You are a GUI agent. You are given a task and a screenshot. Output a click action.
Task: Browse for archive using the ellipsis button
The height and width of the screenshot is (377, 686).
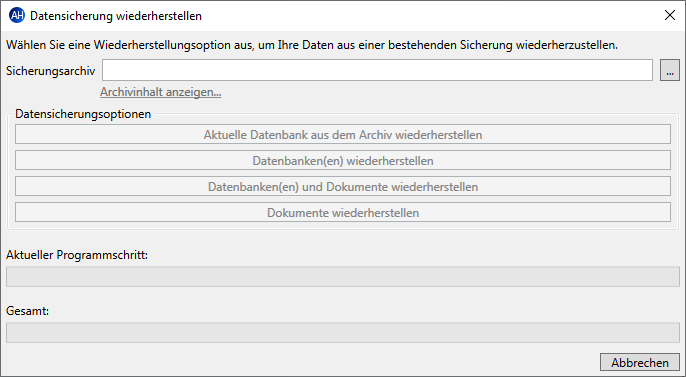click(669, 70)
